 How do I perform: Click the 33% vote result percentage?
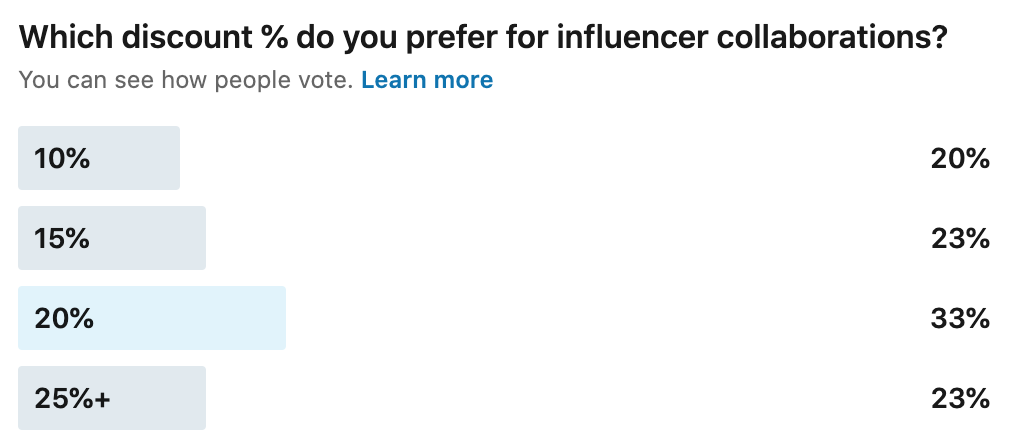(x=959, y=318)
